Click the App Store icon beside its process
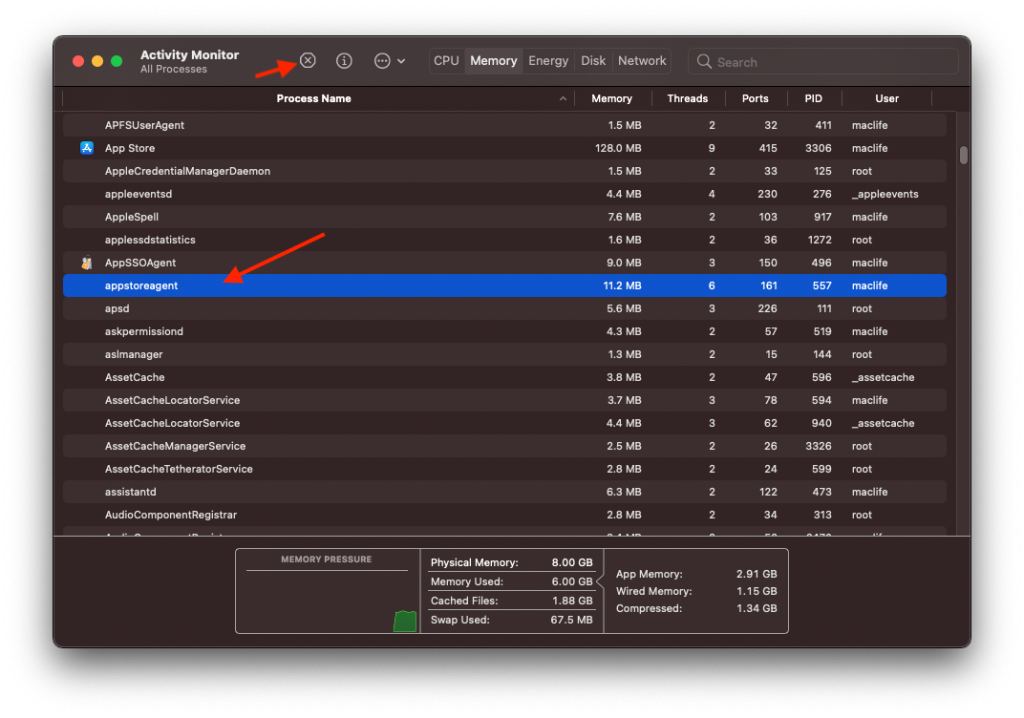1024x718 pixels. (84, 148)
